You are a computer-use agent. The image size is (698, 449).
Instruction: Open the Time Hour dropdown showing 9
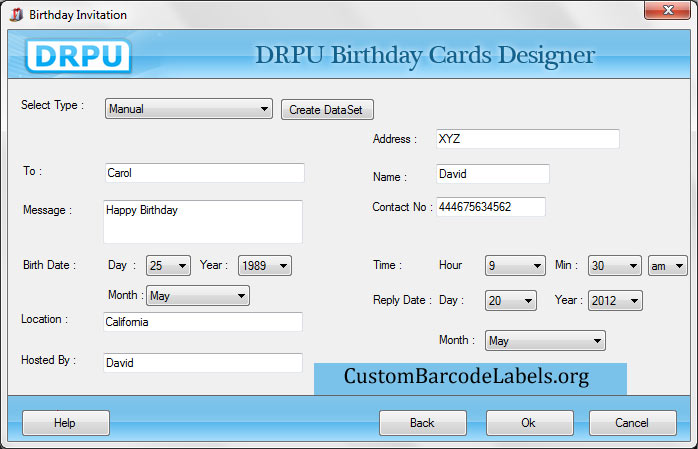515,266
